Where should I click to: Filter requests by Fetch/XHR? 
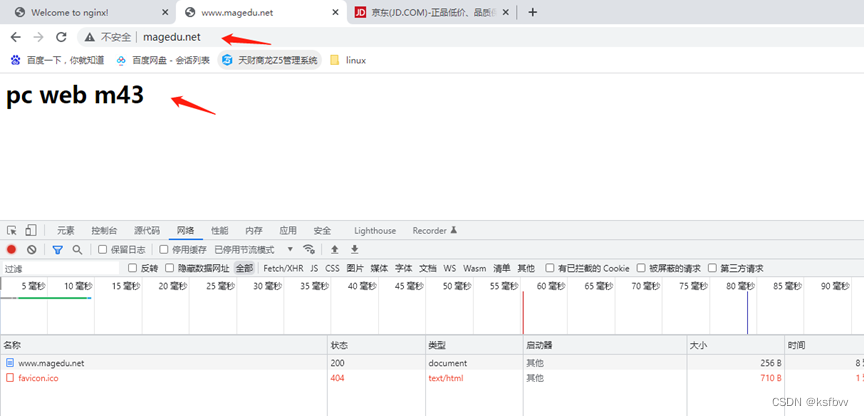[283, 268]
